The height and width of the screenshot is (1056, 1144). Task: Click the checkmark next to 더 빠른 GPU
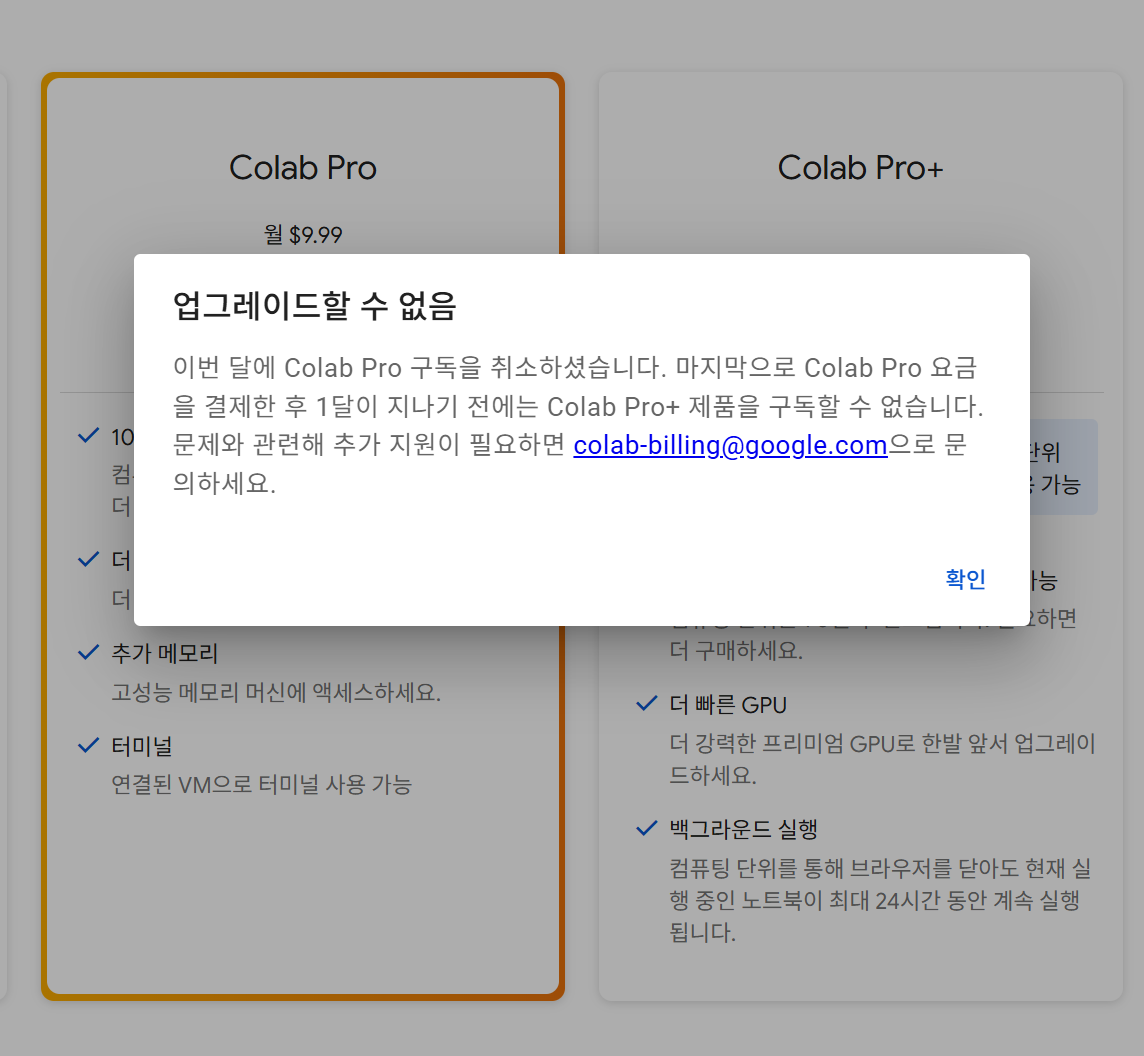[x=646, y=704]
